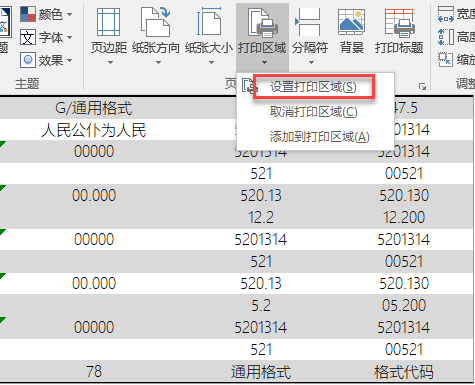Select 设置打印区域(S) from the menu

[313, 87]
